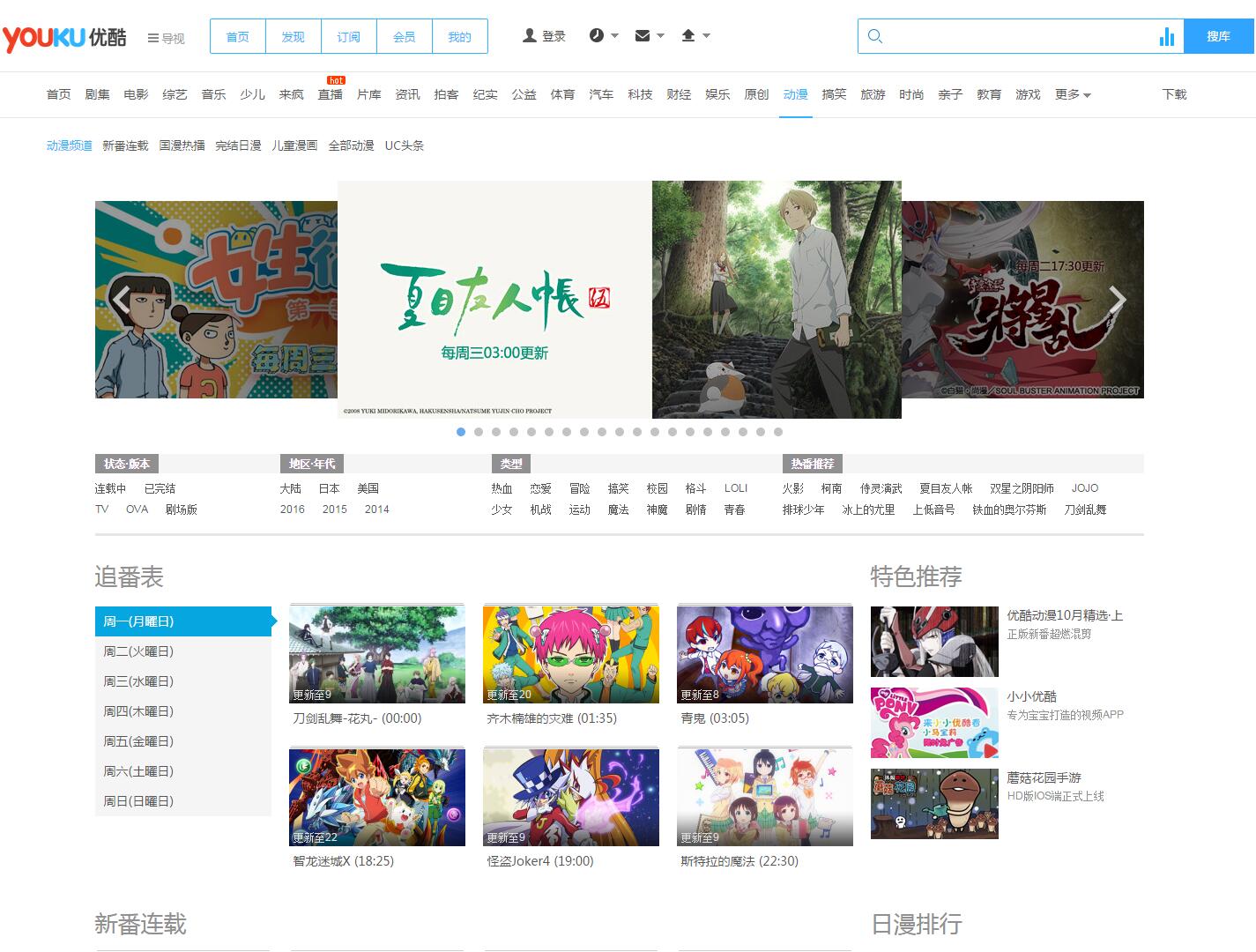
Task: Open the 导视 navigation menu icon
Action: point(153,38)
